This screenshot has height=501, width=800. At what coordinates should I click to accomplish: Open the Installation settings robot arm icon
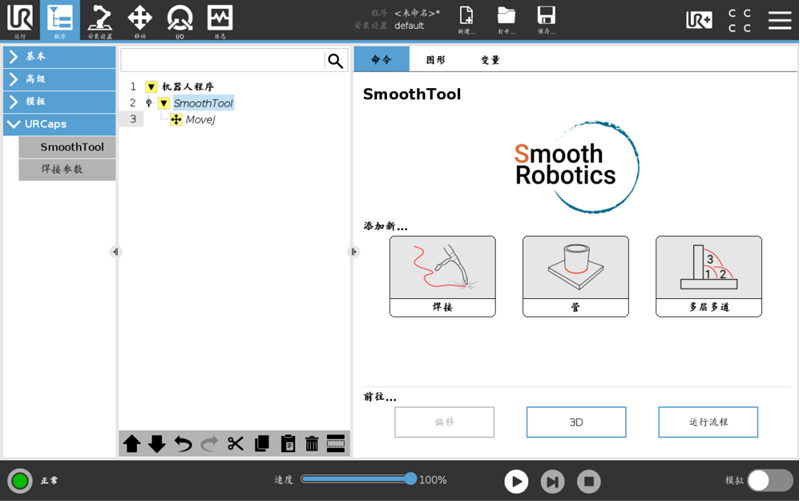point(99,20)
